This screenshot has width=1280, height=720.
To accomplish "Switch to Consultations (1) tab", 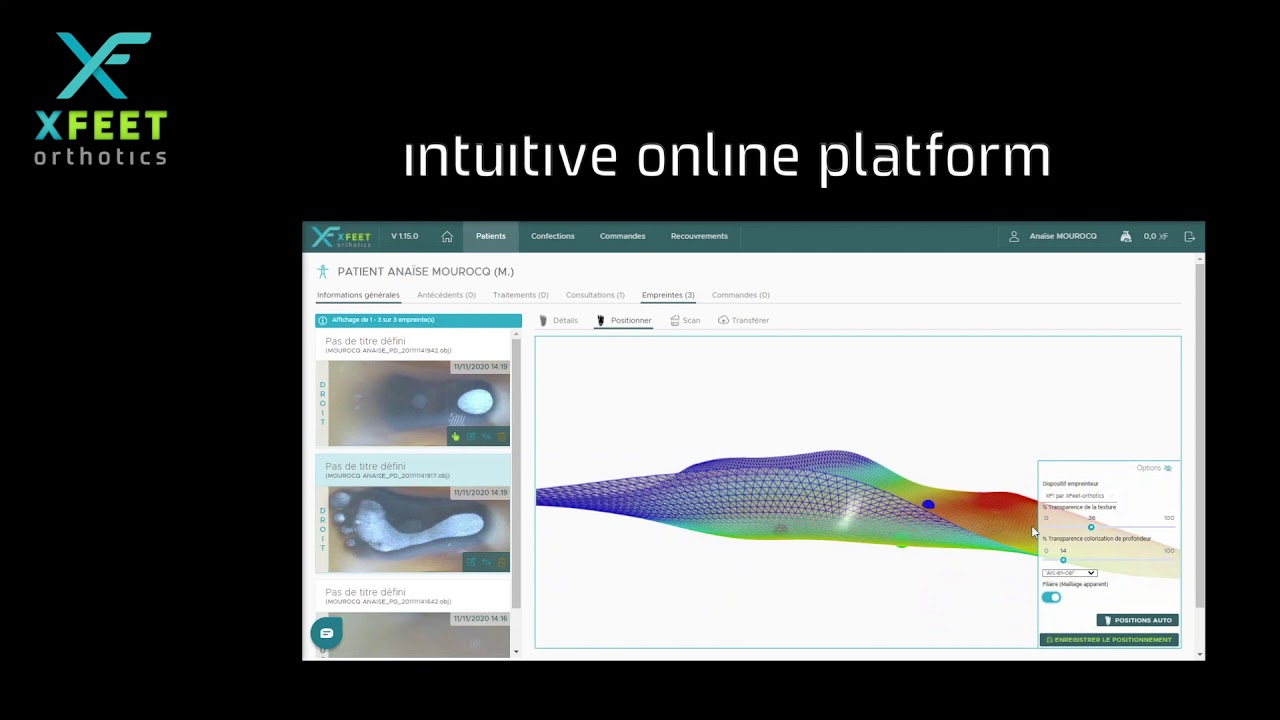I will tap(595, 295).
